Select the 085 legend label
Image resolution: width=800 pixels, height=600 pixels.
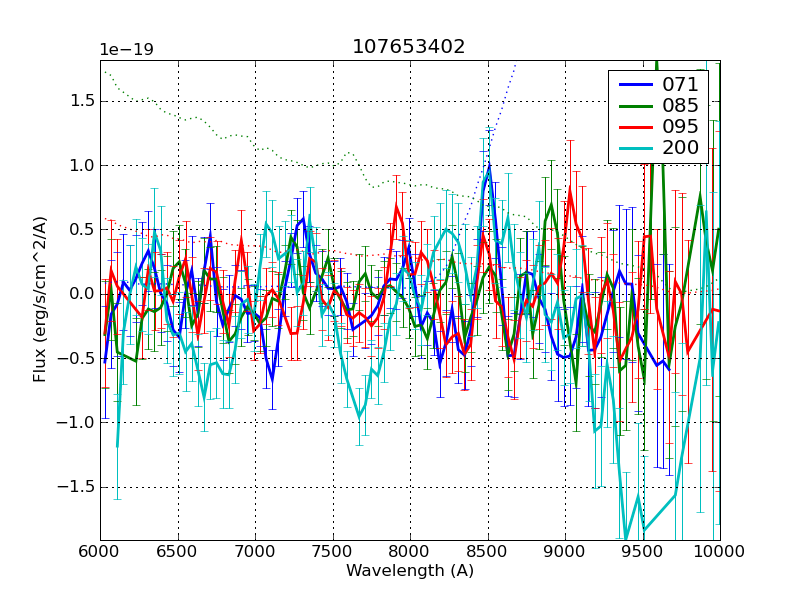[680, 106]
